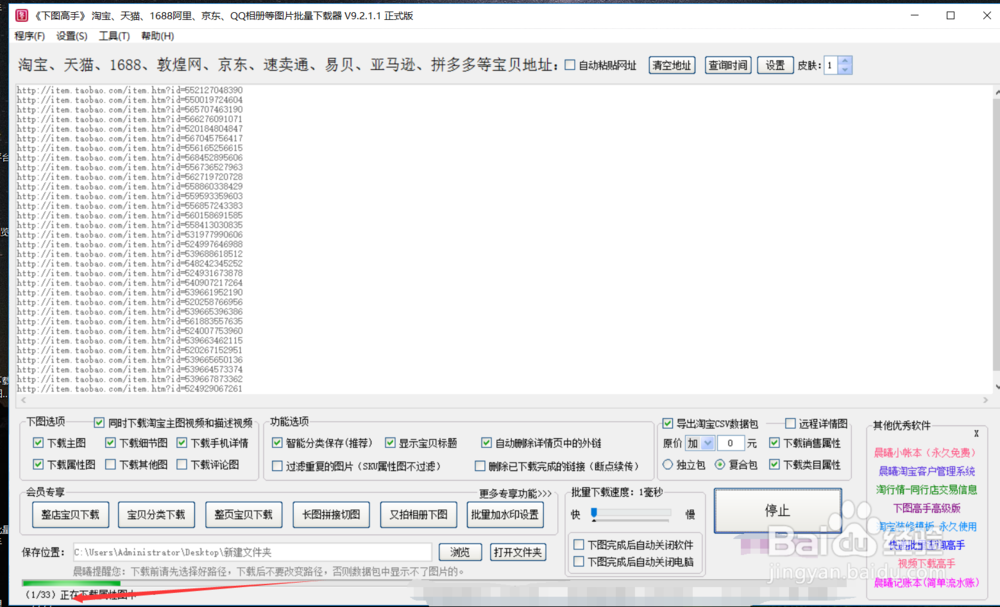
Task: Toggle 智能分类保存(推荐) checkbox
Action: tap(277, 442)
